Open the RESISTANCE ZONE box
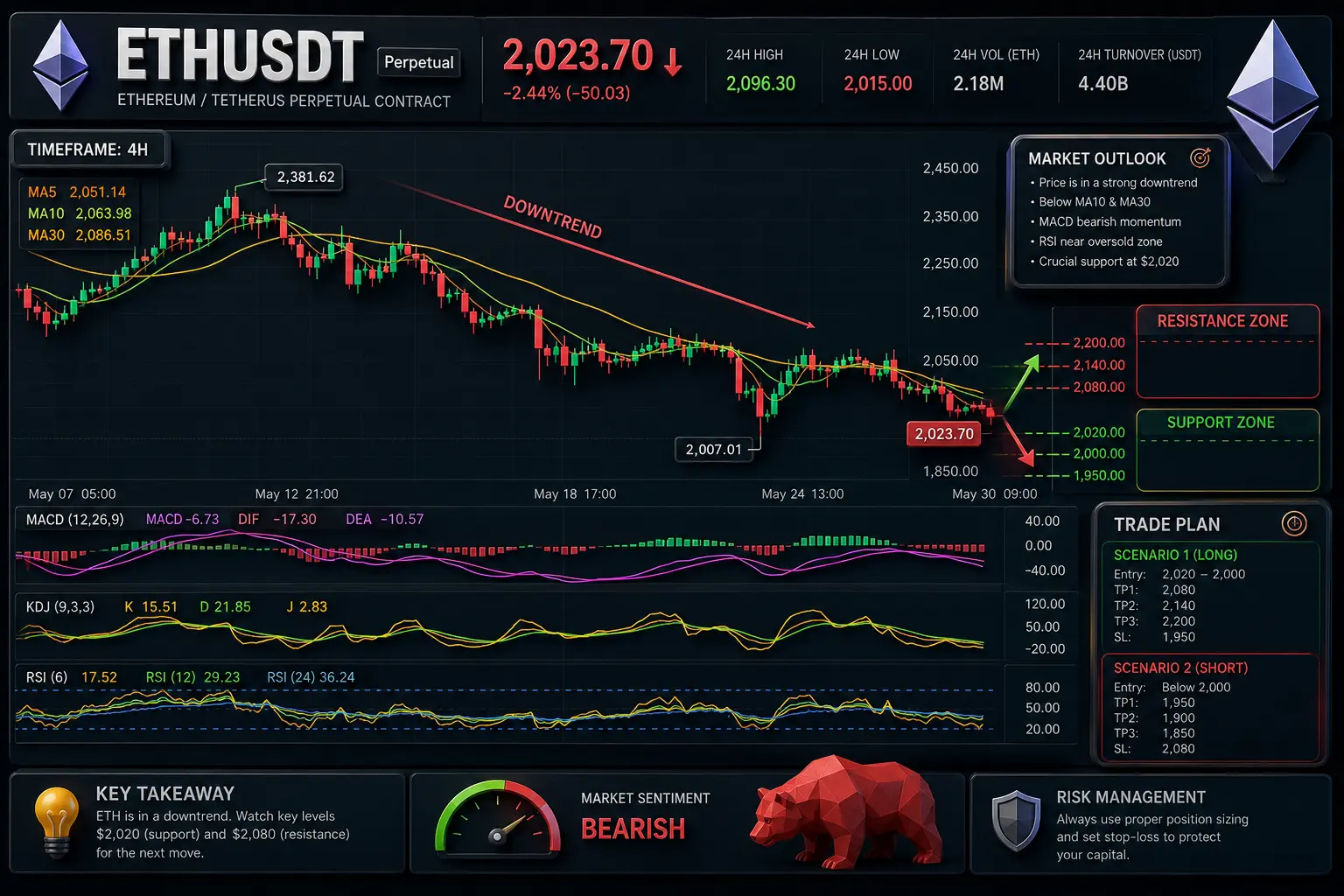The image size is (1344, 896). click(x=1228, y=351)
